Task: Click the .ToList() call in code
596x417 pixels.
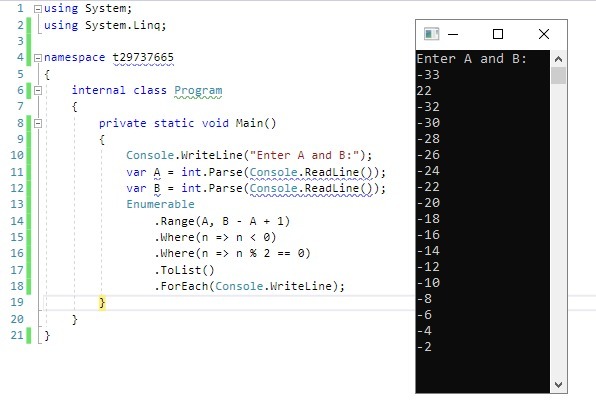Action: click(184, 270)
